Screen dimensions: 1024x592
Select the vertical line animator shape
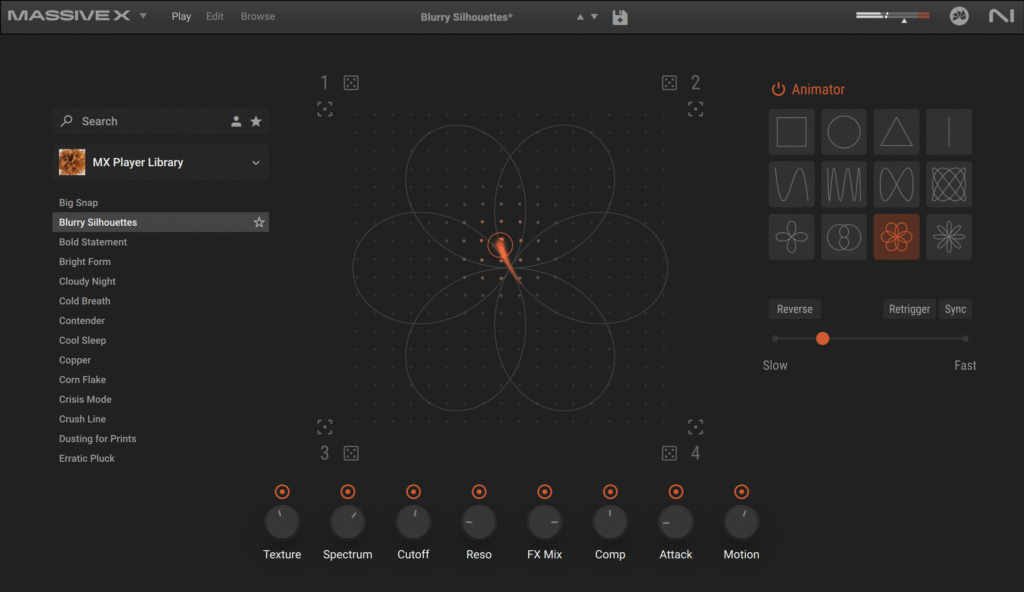point(949,132)
